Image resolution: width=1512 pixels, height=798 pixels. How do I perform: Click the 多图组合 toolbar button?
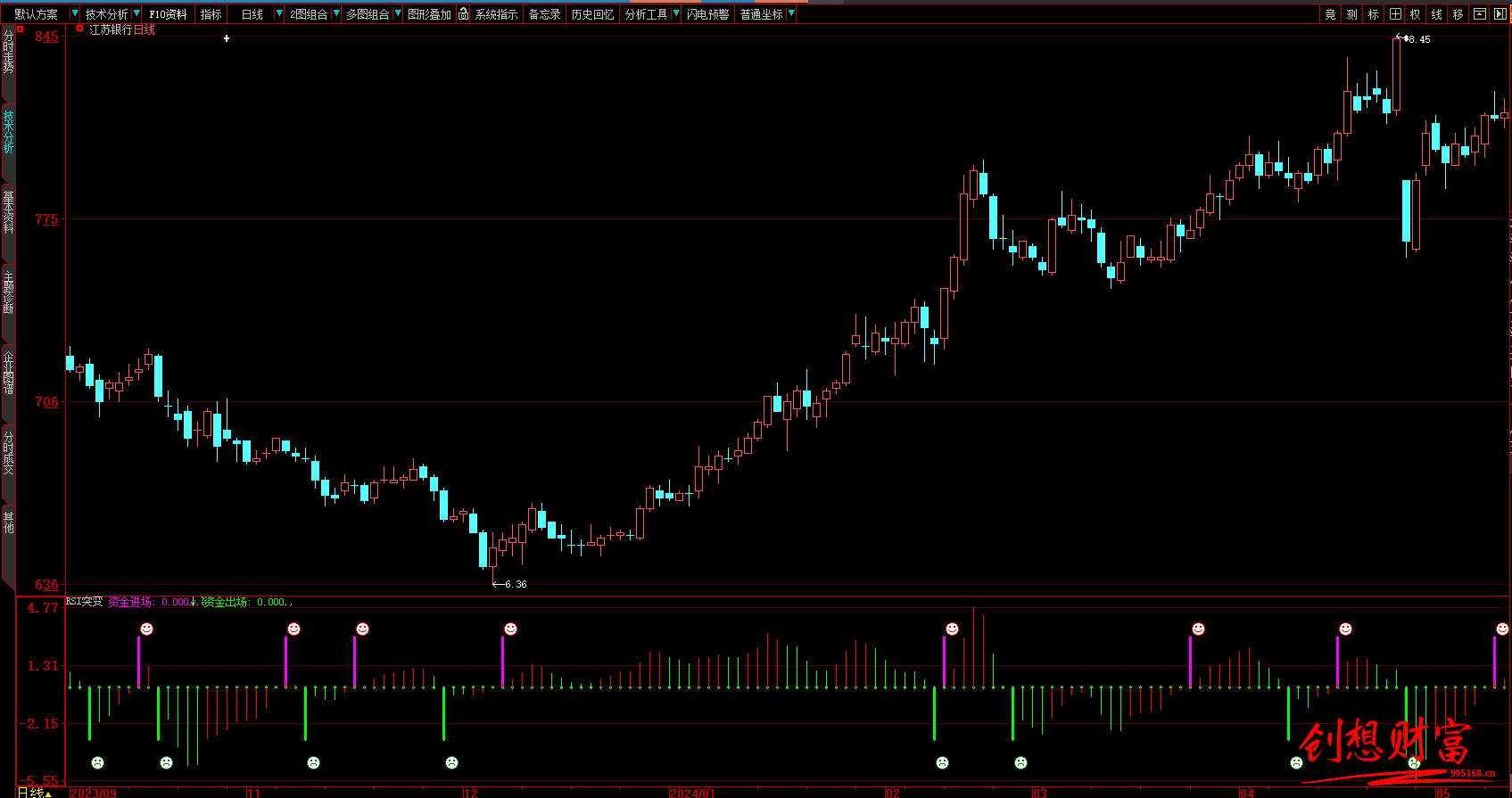368,14
